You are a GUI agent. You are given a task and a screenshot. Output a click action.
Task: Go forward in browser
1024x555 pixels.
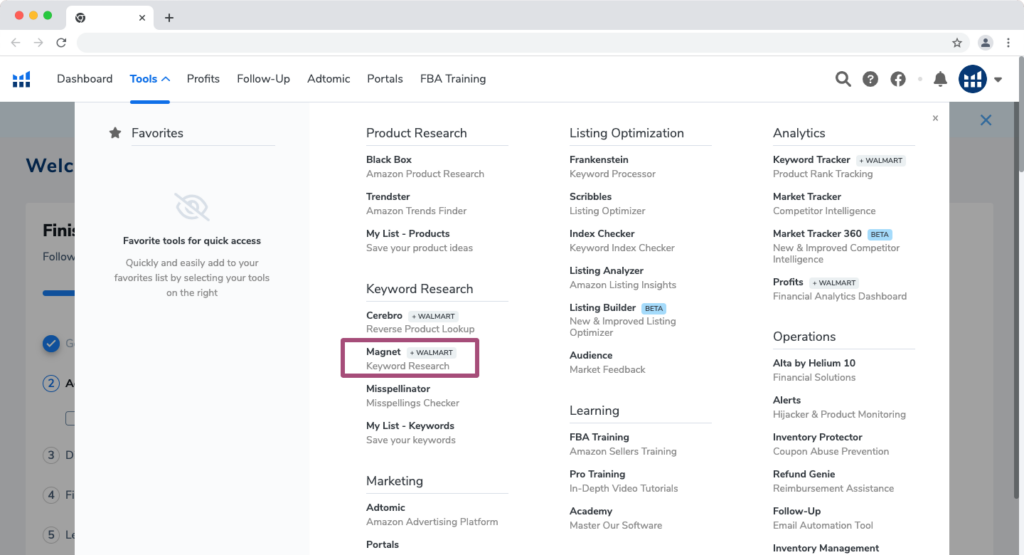[x=39, y=43]
